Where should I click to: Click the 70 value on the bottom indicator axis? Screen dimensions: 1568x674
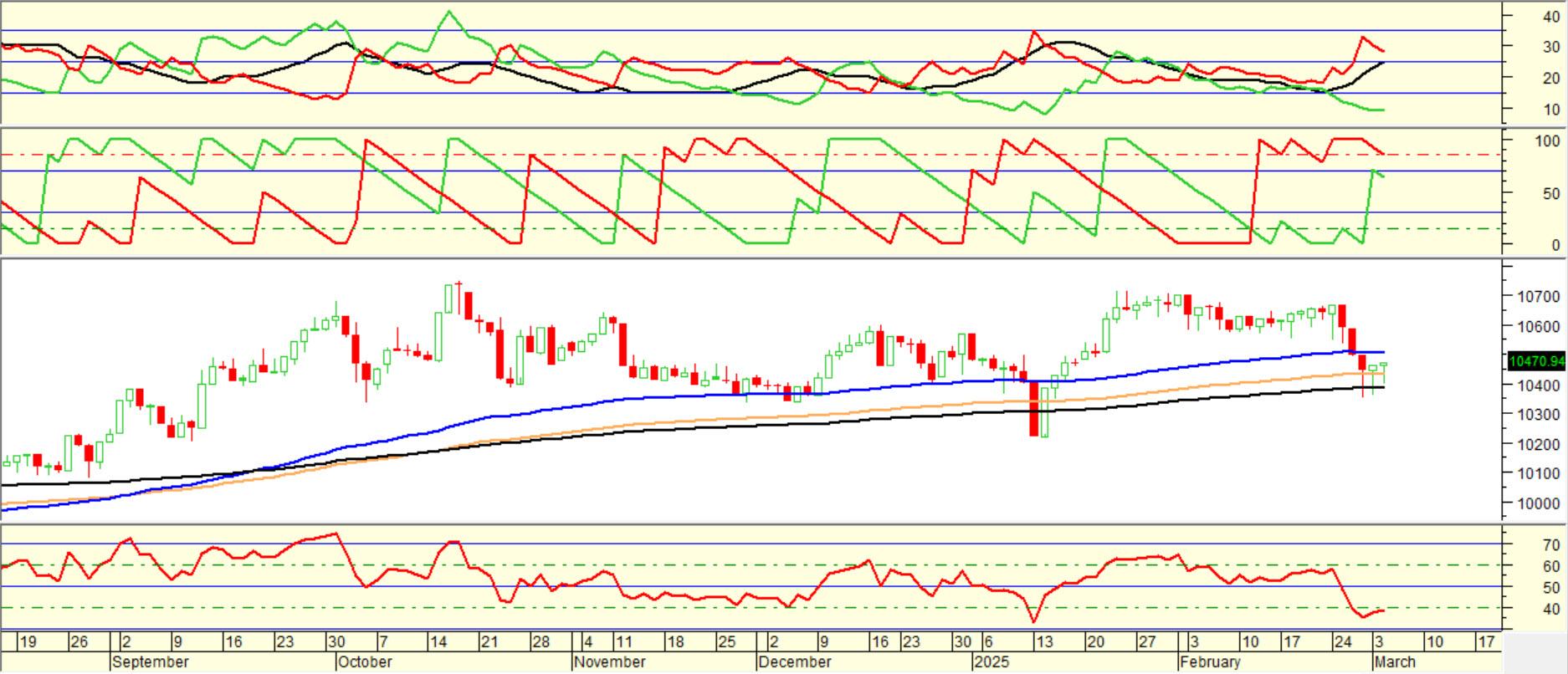tap(1552, 545)
